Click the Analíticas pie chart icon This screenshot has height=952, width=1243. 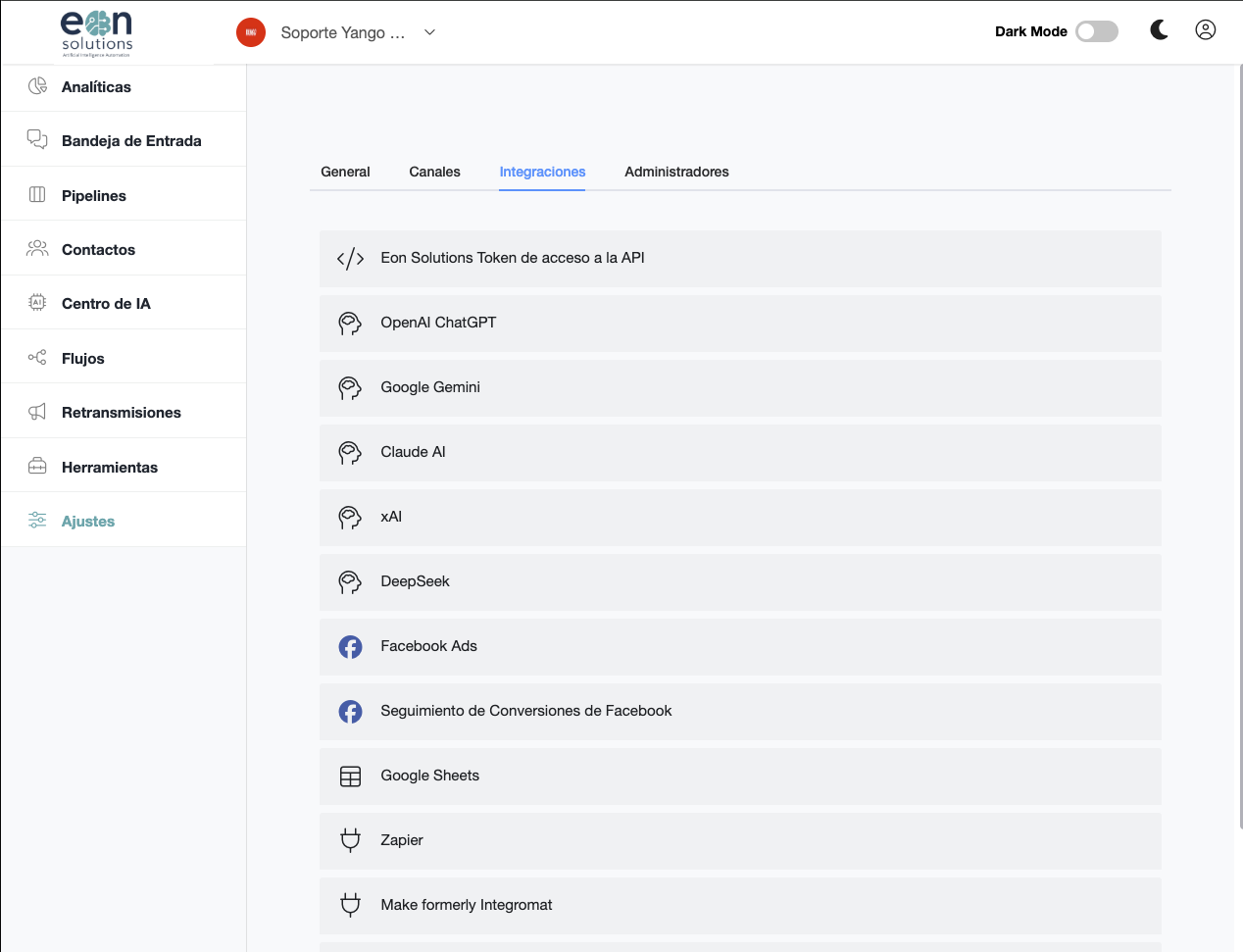click(x=37, y=86)
